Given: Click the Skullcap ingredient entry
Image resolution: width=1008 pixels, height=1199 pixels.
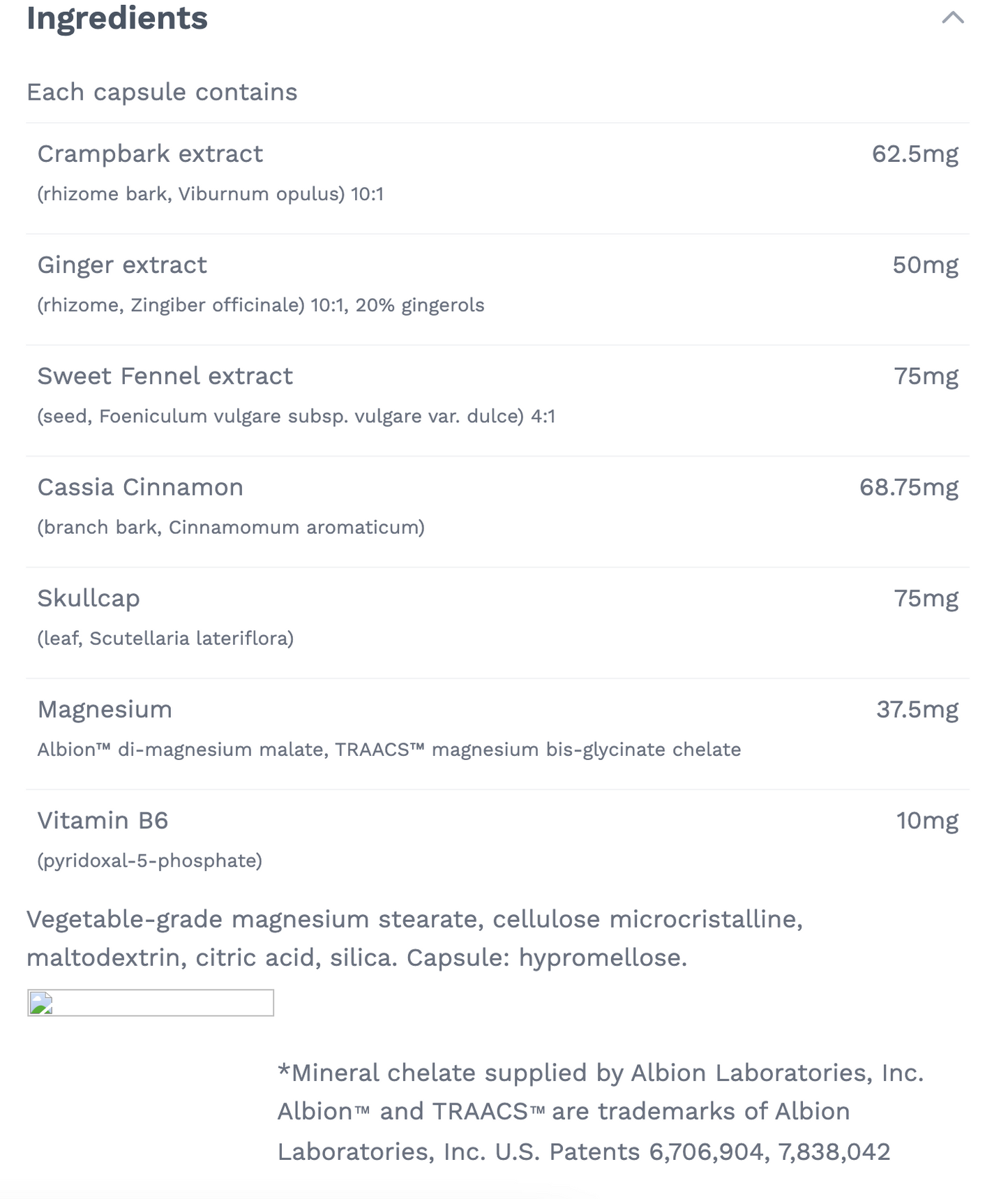Looking at the screenshot, I should (x=89, y=598).
